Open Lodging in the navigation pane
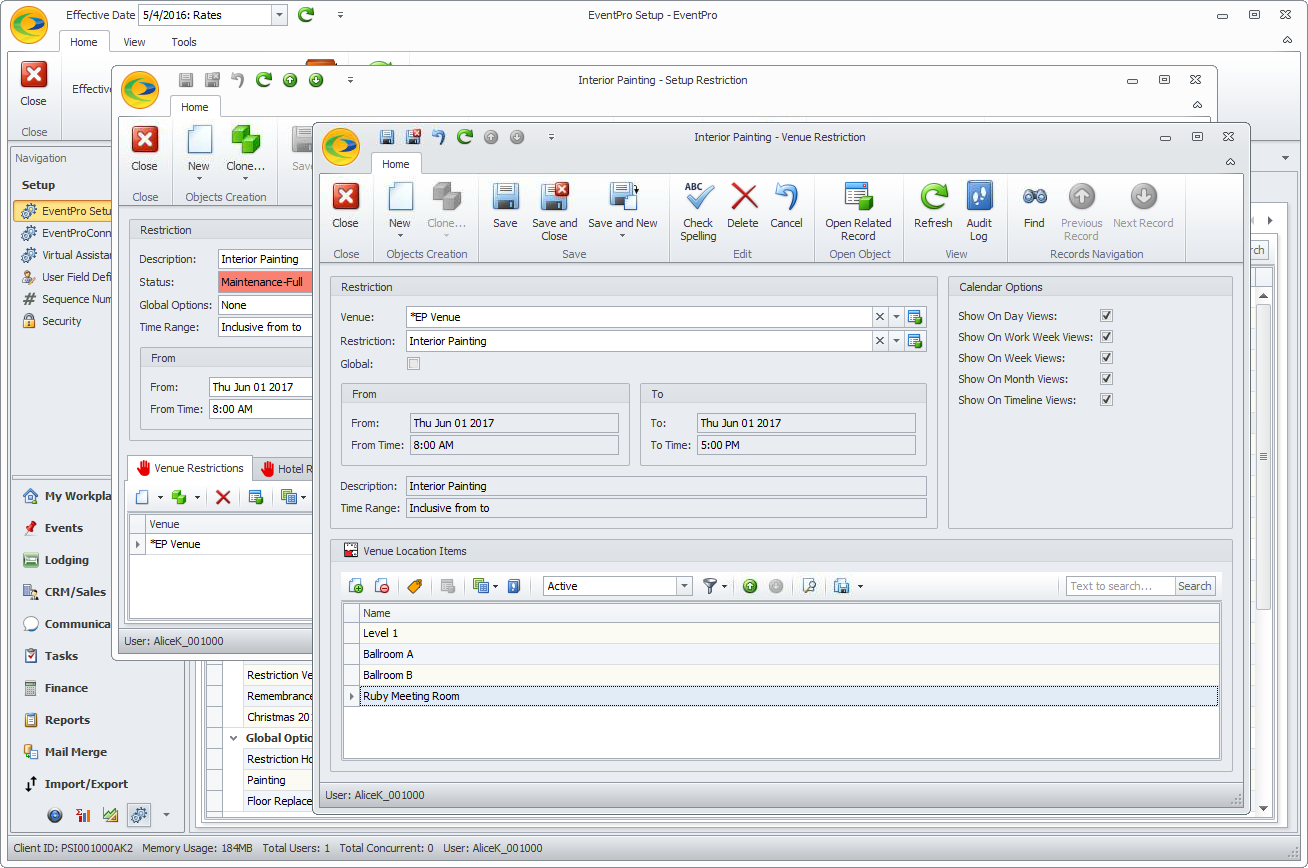The image size is (1308, 868). [x=67, y=560]
